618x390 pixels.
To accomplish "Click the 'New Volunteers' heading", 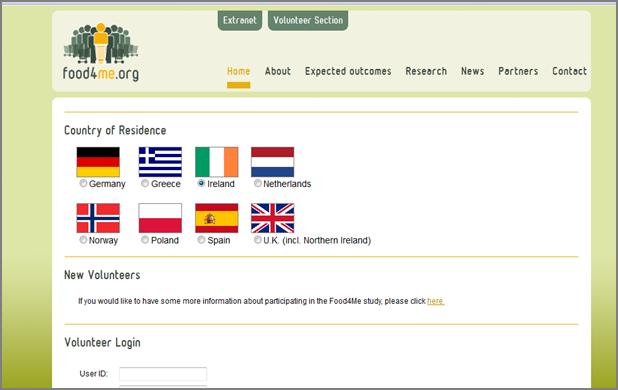I will tap(102, 275).
